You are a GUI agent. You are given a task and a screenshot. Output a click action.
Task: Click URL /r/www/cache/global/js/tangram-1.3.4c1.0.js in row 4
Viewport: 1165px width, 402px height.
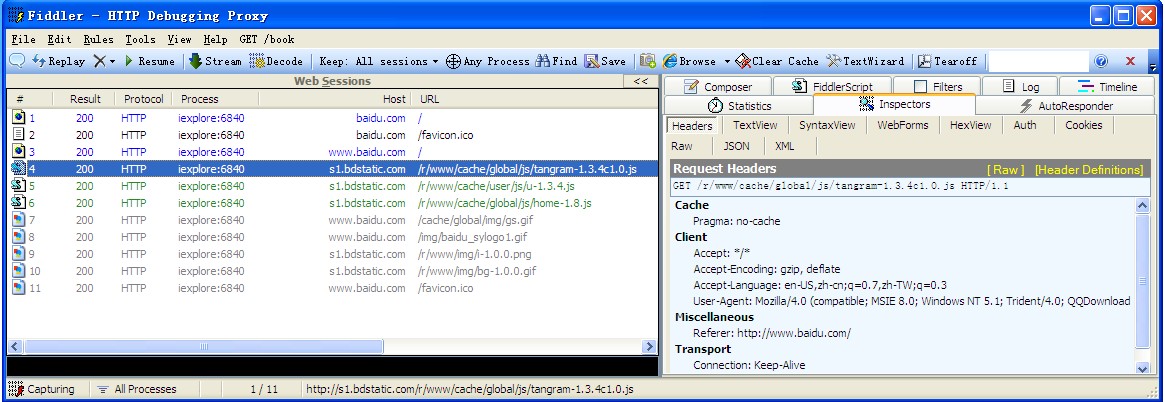(528, 169)
